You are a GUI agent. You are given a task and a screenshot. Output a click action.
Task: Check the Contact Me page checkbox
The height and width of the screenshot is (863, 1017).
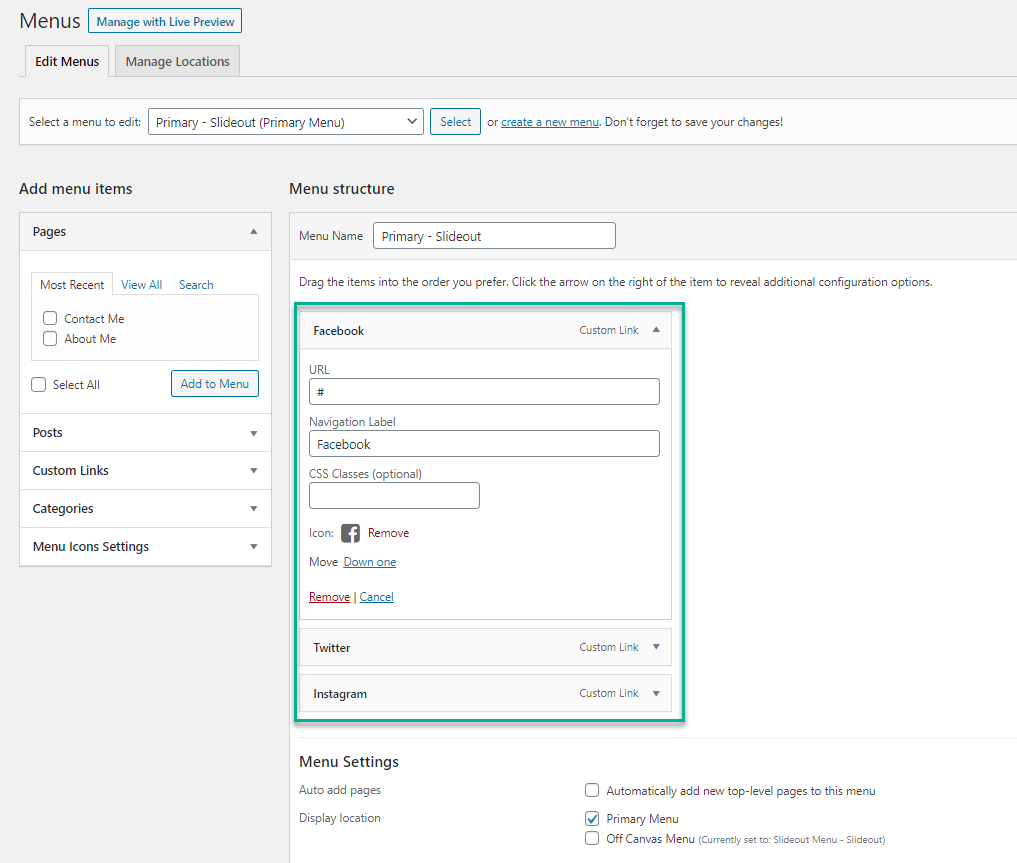point(50,318)
